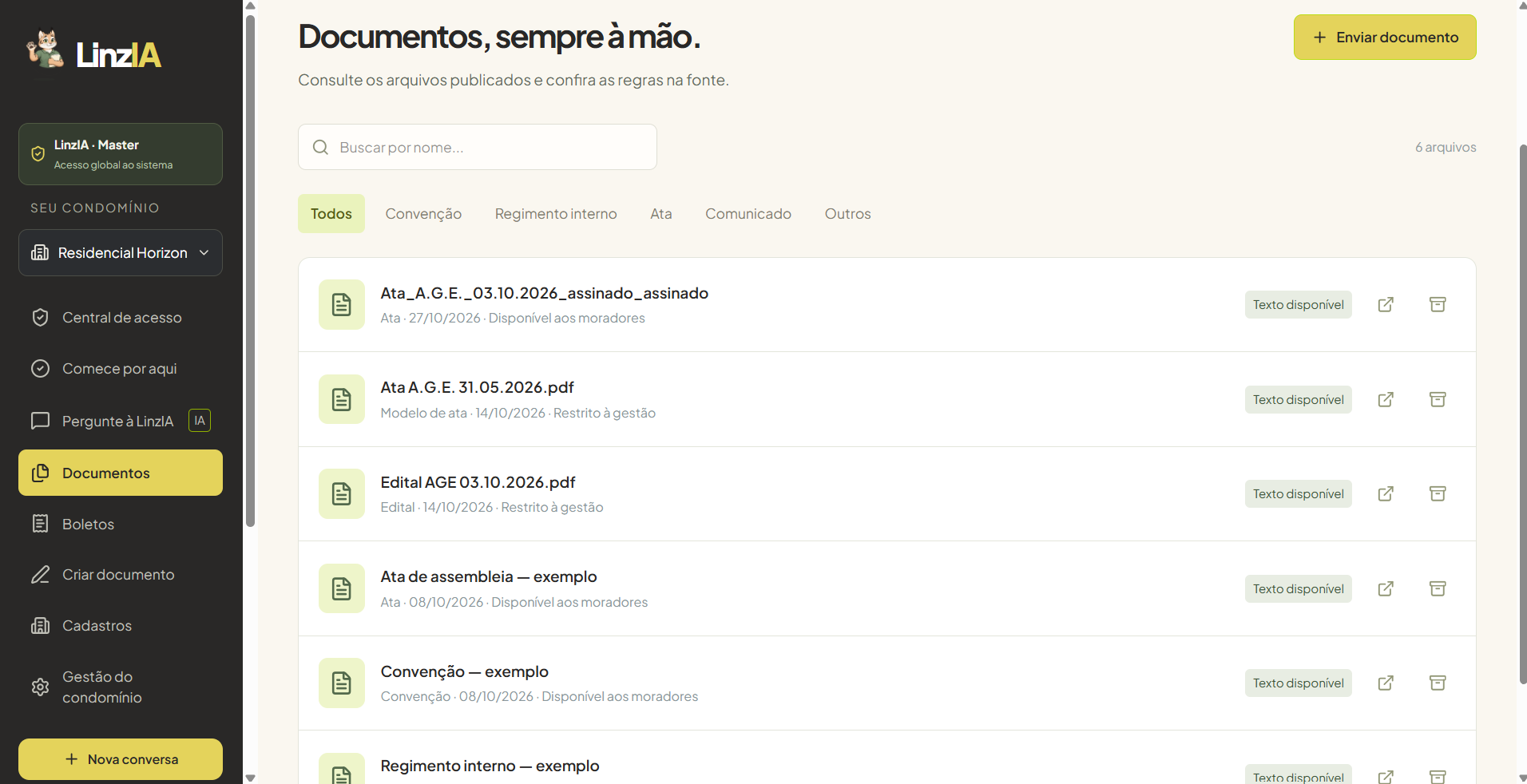Select the Outros filter tab

[848, 214]
